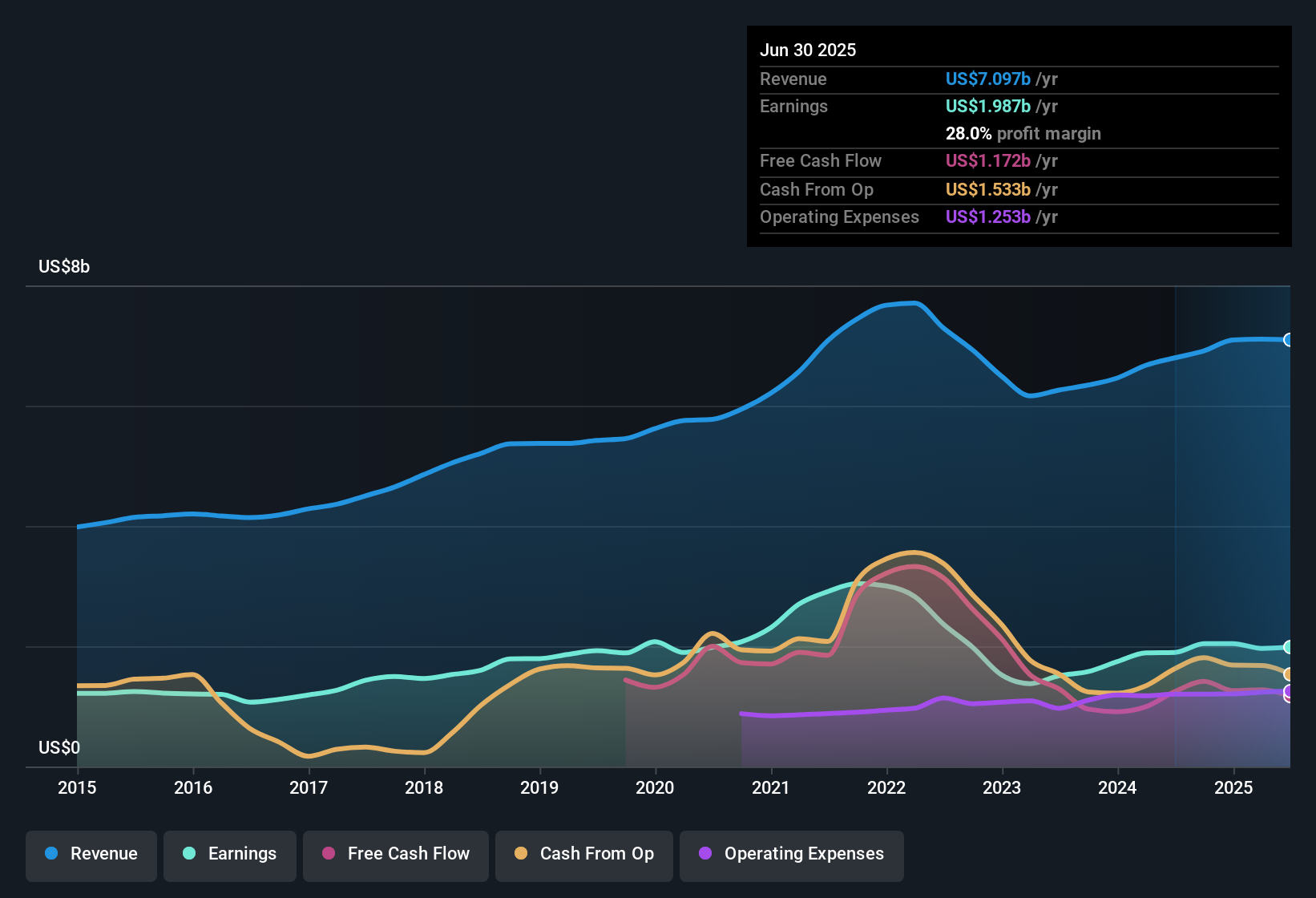1316x898 pixels.
Task: Open the Cash From Op legend entry
Action: point(583,854)
